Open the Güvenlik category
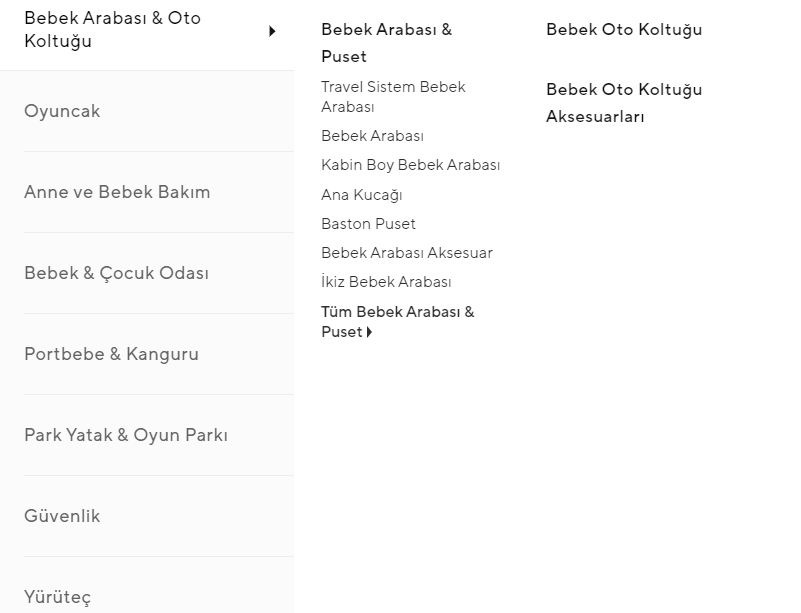The height and width of the screenshot is (613, 801). click(62, 516)
